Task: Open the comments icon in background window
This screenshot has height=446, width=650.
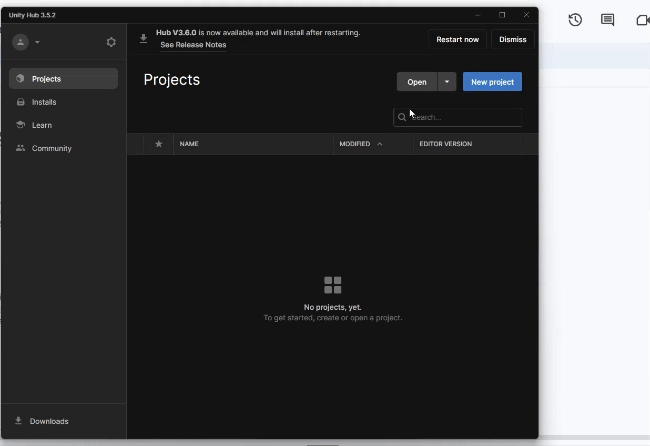Action: [x=608, y=20]
